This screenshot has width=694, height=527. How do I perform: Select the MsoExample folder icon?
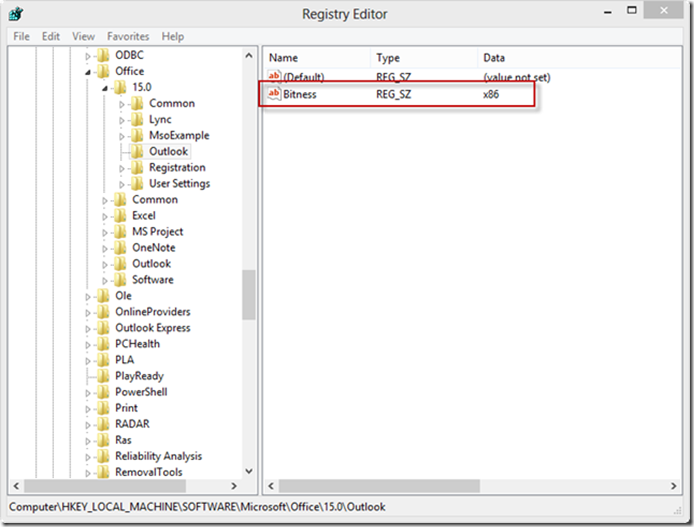[137, 135]
